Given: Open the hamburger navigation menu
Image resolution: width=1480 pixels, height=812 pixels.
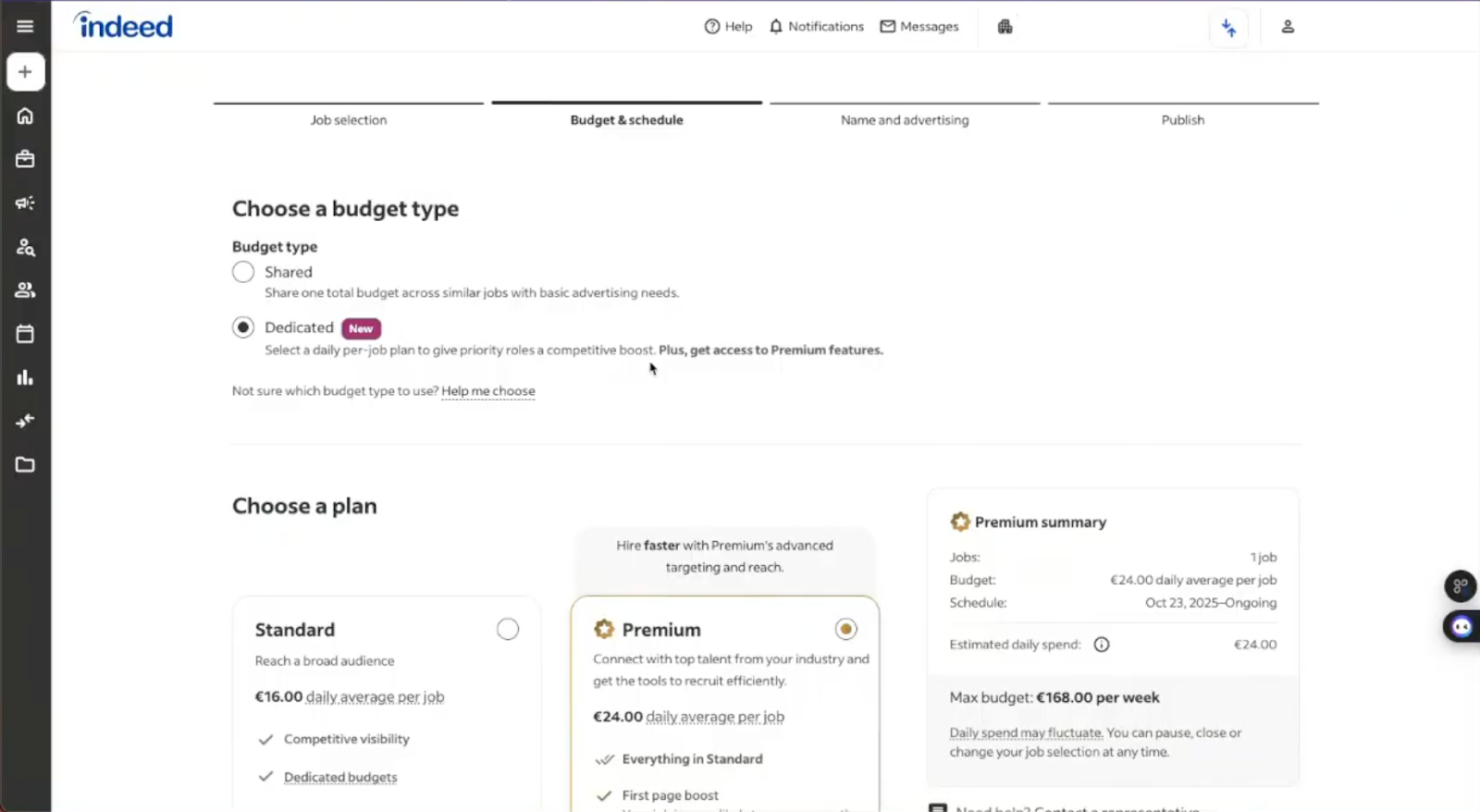Looking at the screenshot, I should pos(25,27).
